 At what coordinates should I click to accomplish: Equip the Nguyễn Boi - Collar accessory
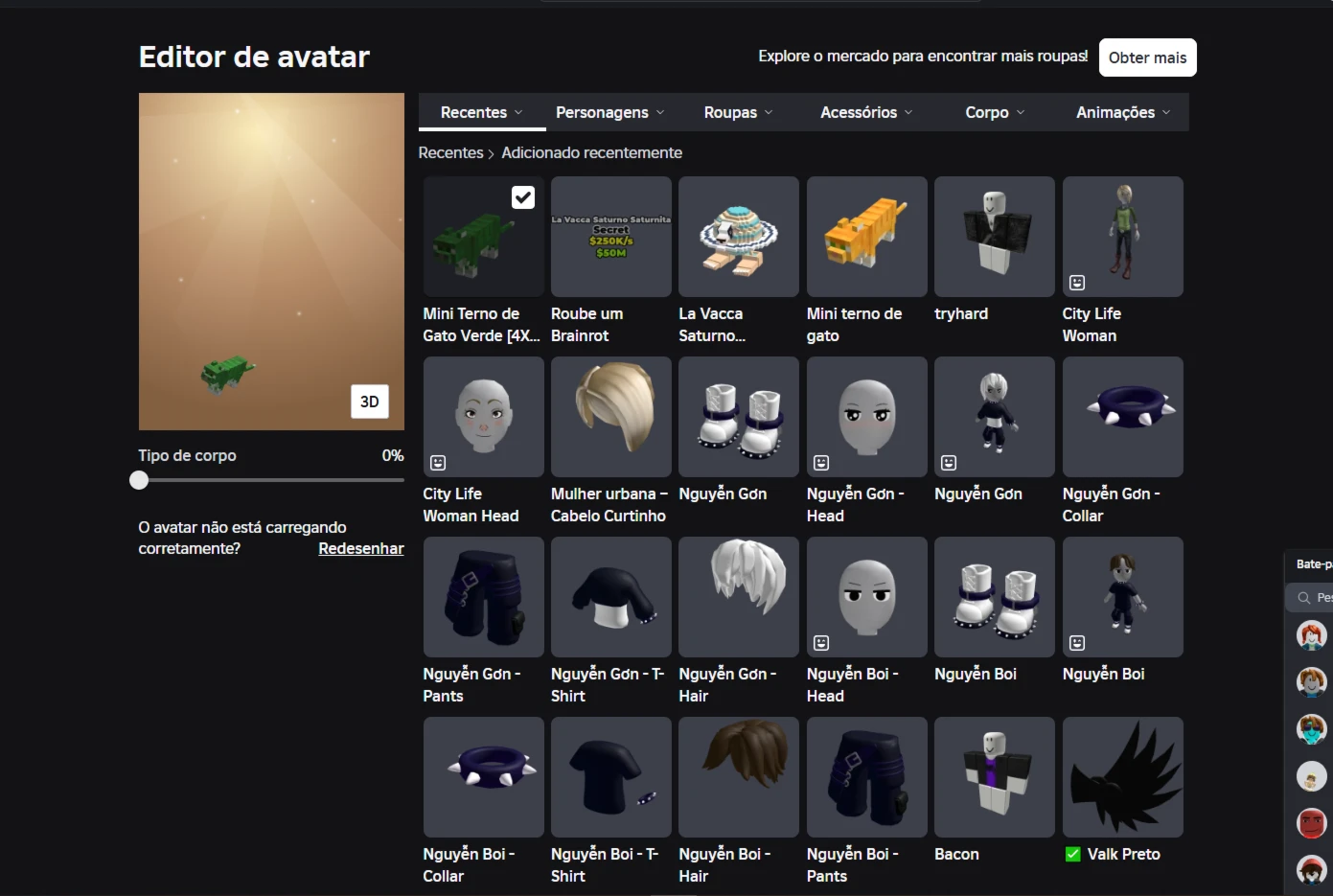pyautogui.click(x=484, y=777)
